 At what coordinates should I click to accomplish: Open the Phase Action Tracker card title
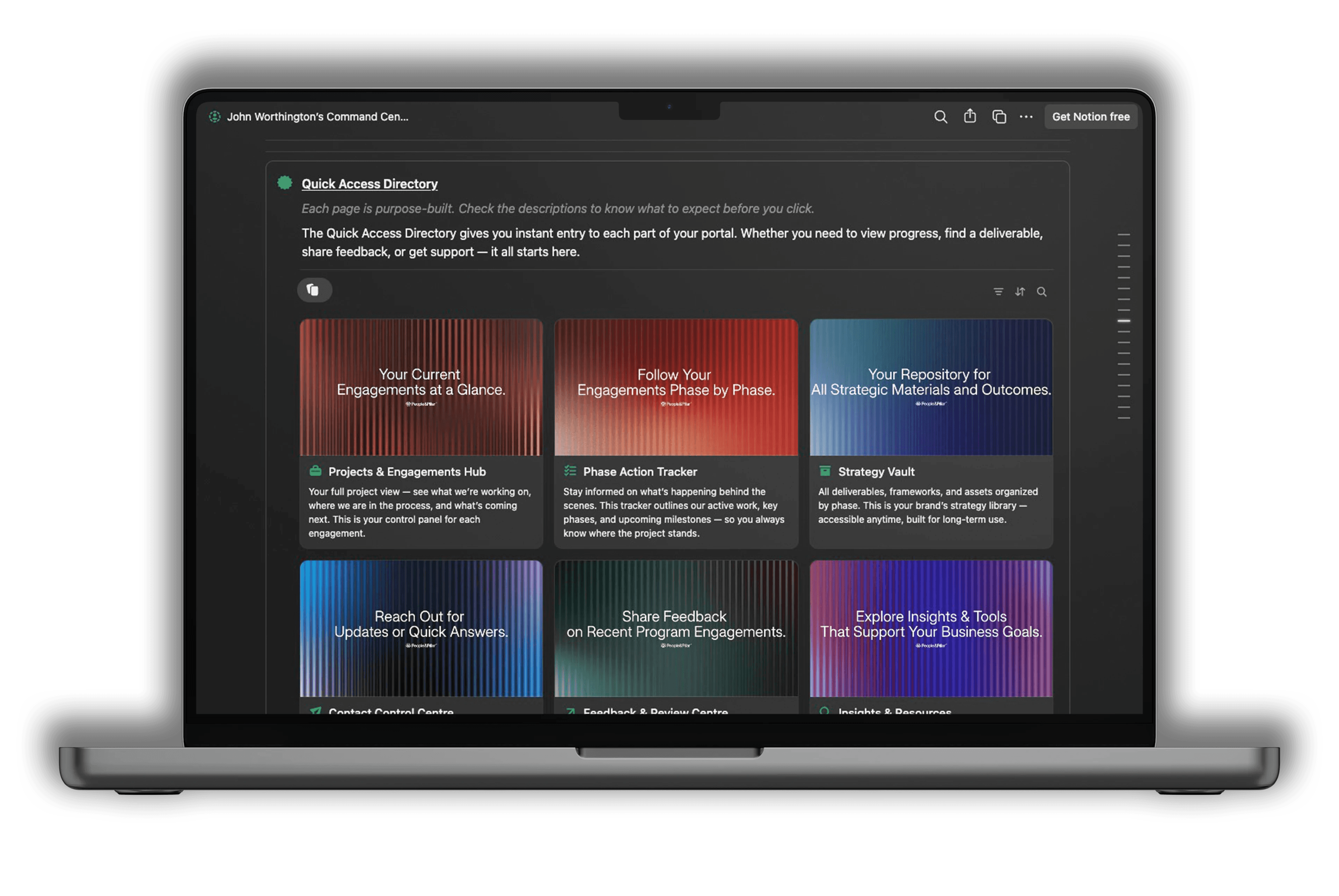click(x=639, y=472)
